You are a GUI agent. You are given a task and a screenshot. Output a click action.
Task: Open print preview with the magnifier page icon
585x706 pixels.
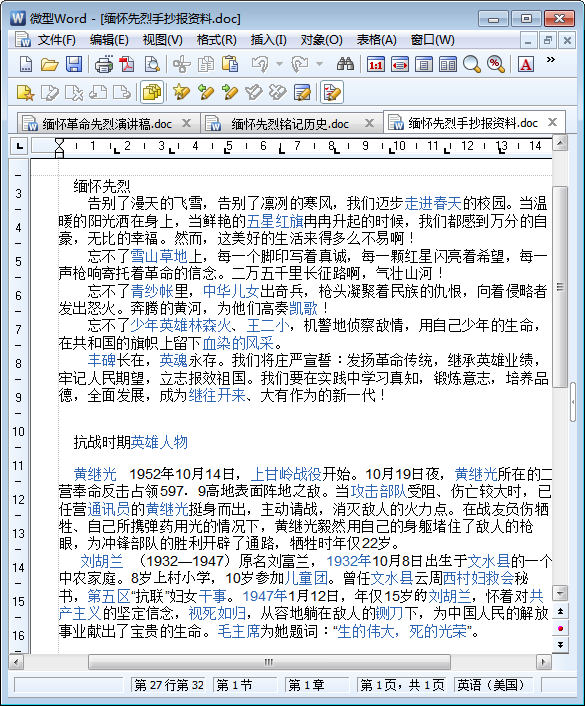pyautogui.click(x=152, y=64)
